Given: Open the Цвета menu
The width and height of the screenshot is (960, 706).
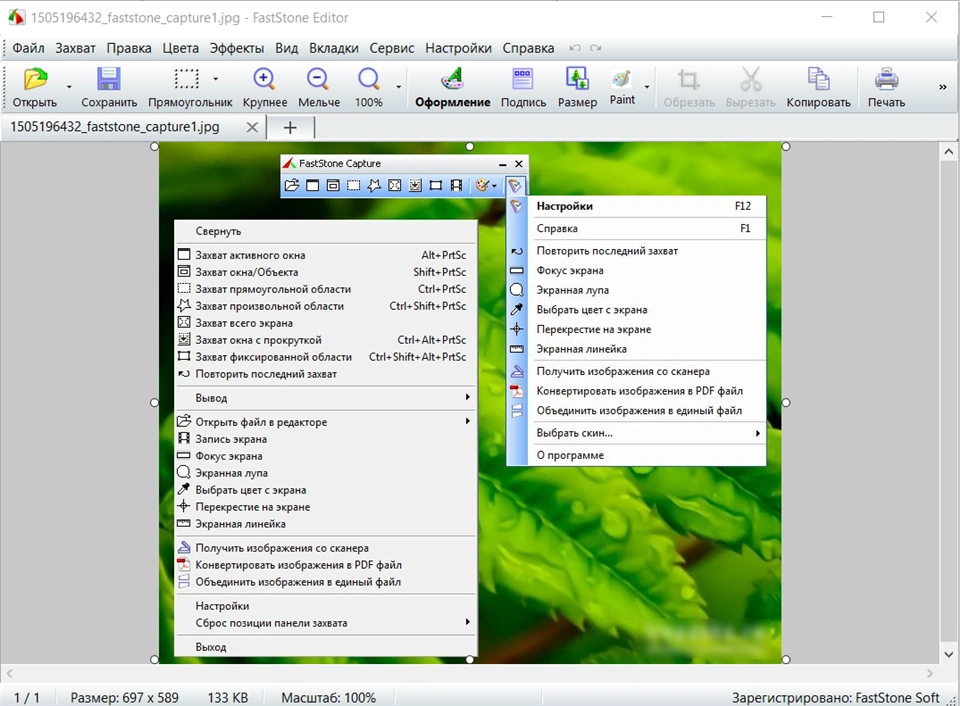Looking at the screenshot, I should pos(181,48).
